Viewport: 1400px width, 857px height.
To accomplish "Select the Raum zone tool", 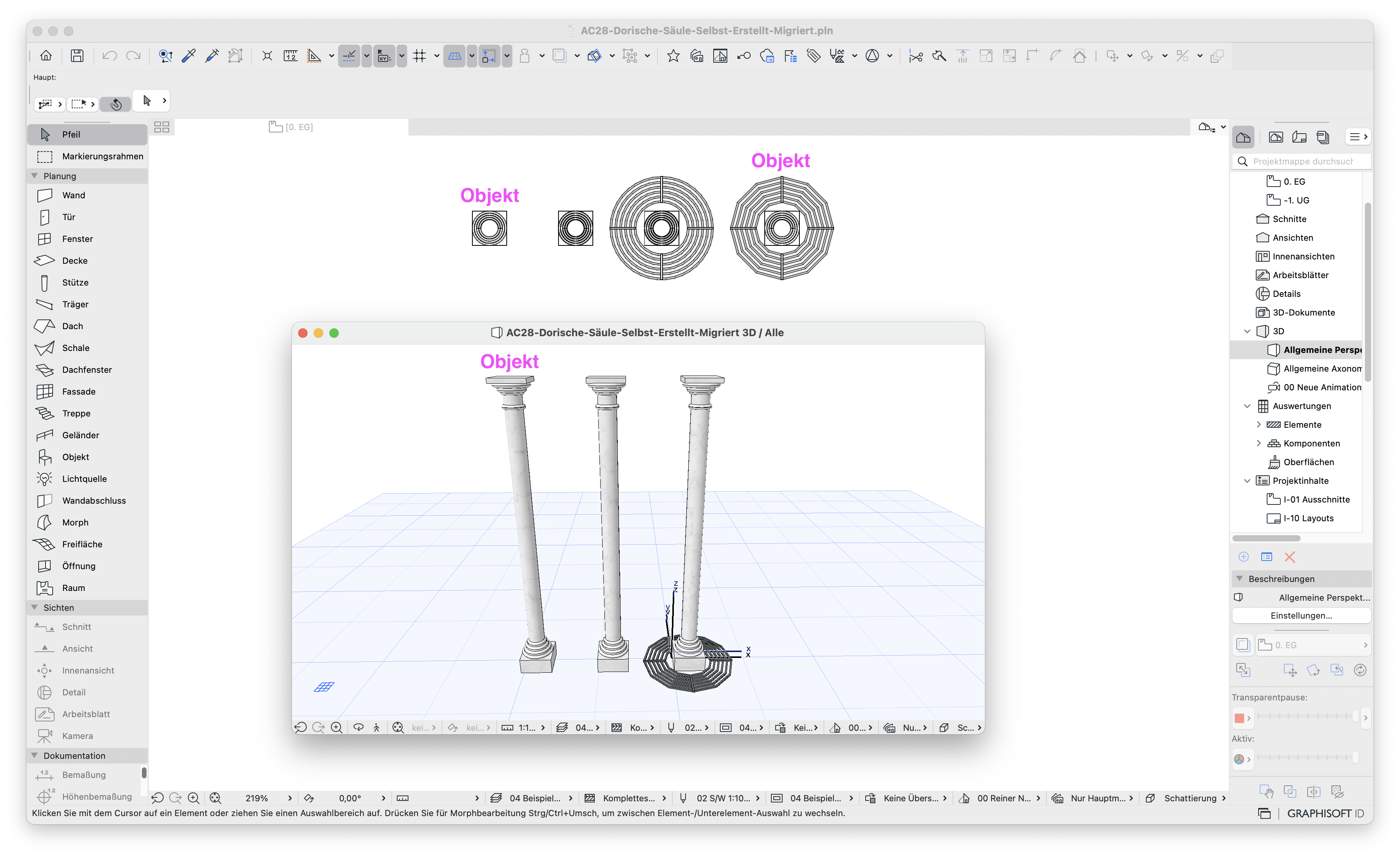I will (x=87, y=588).
